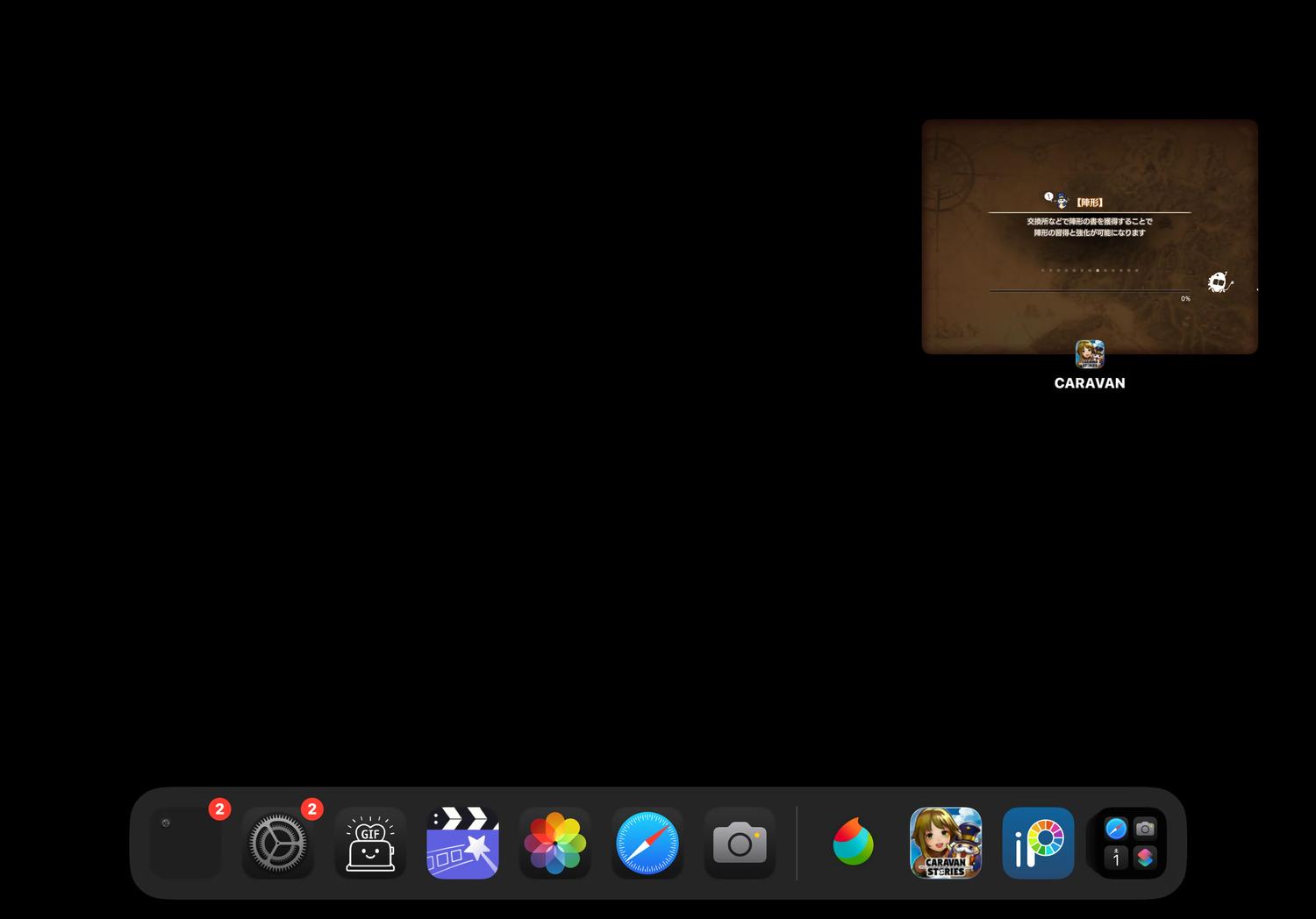1316x919 pixels.
Task: Launch the ibisPaint app
Action: pyautogui.click(x=1038, y=843)
